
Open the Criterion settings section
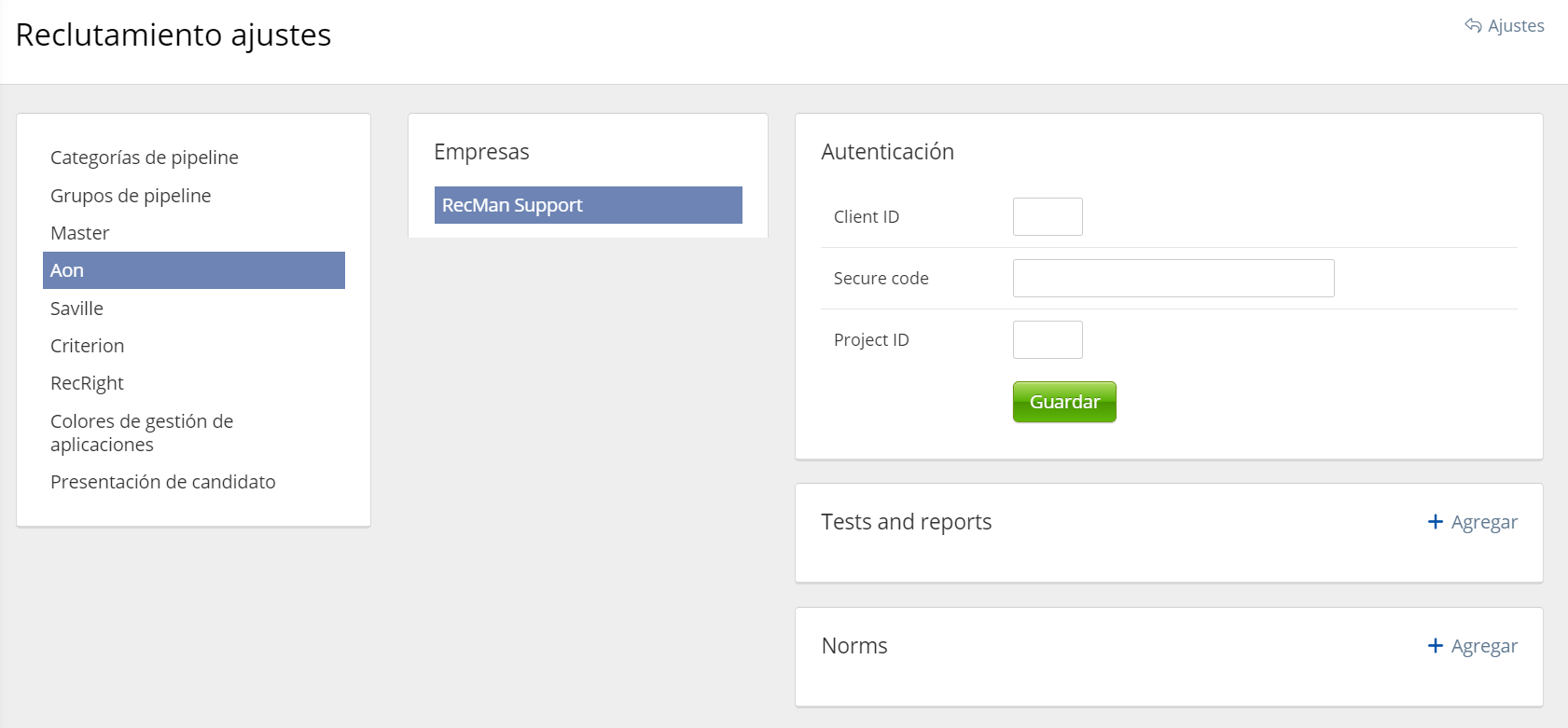point(87,346)
